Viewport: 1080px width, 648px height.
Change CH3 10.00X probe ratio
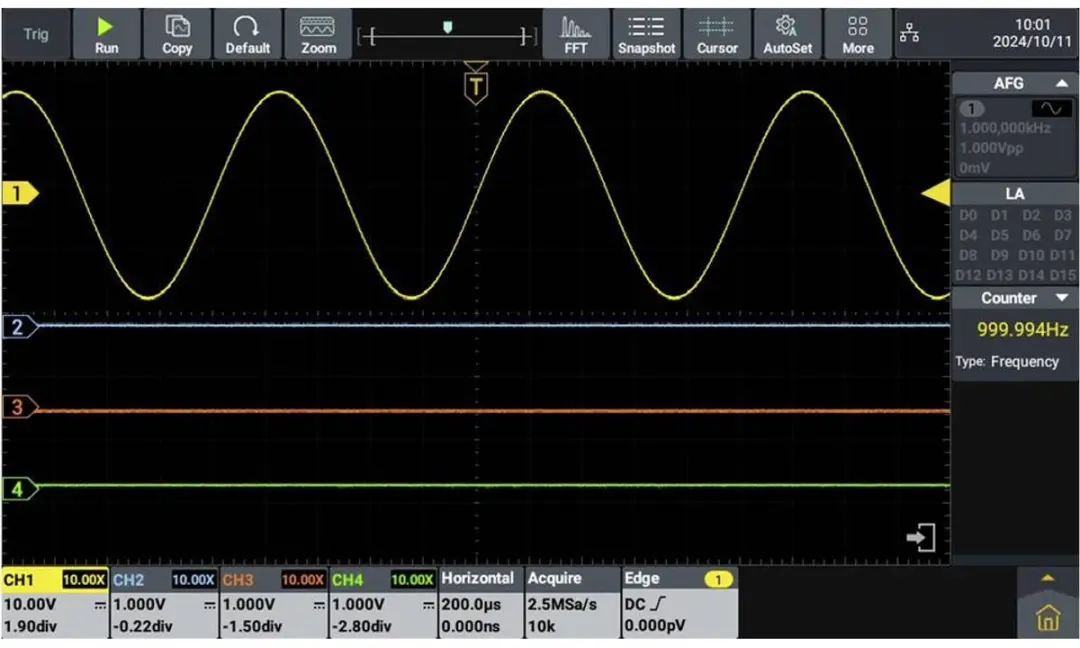click(x=302, y=580)
